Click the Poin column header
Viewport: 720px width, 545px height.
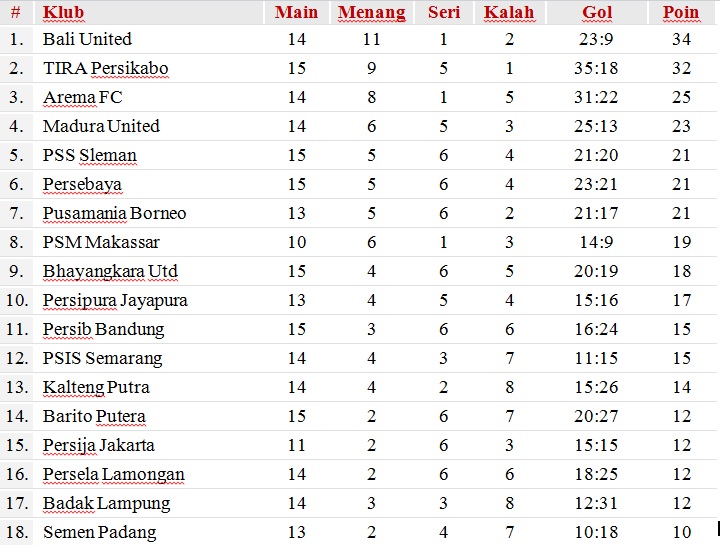tap(681, 13)
